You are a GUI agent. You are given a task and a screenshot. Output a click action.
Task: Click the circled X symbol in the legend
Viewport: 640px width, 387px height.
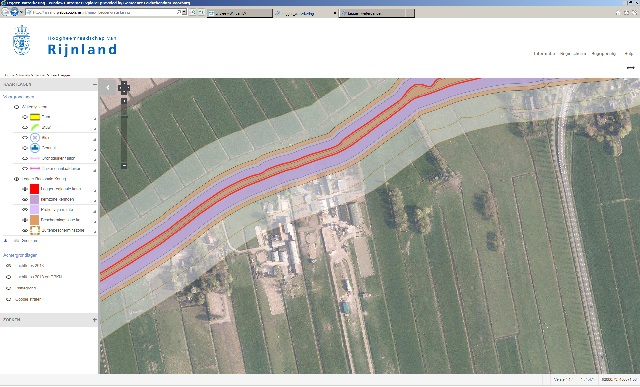coord(35,138)
